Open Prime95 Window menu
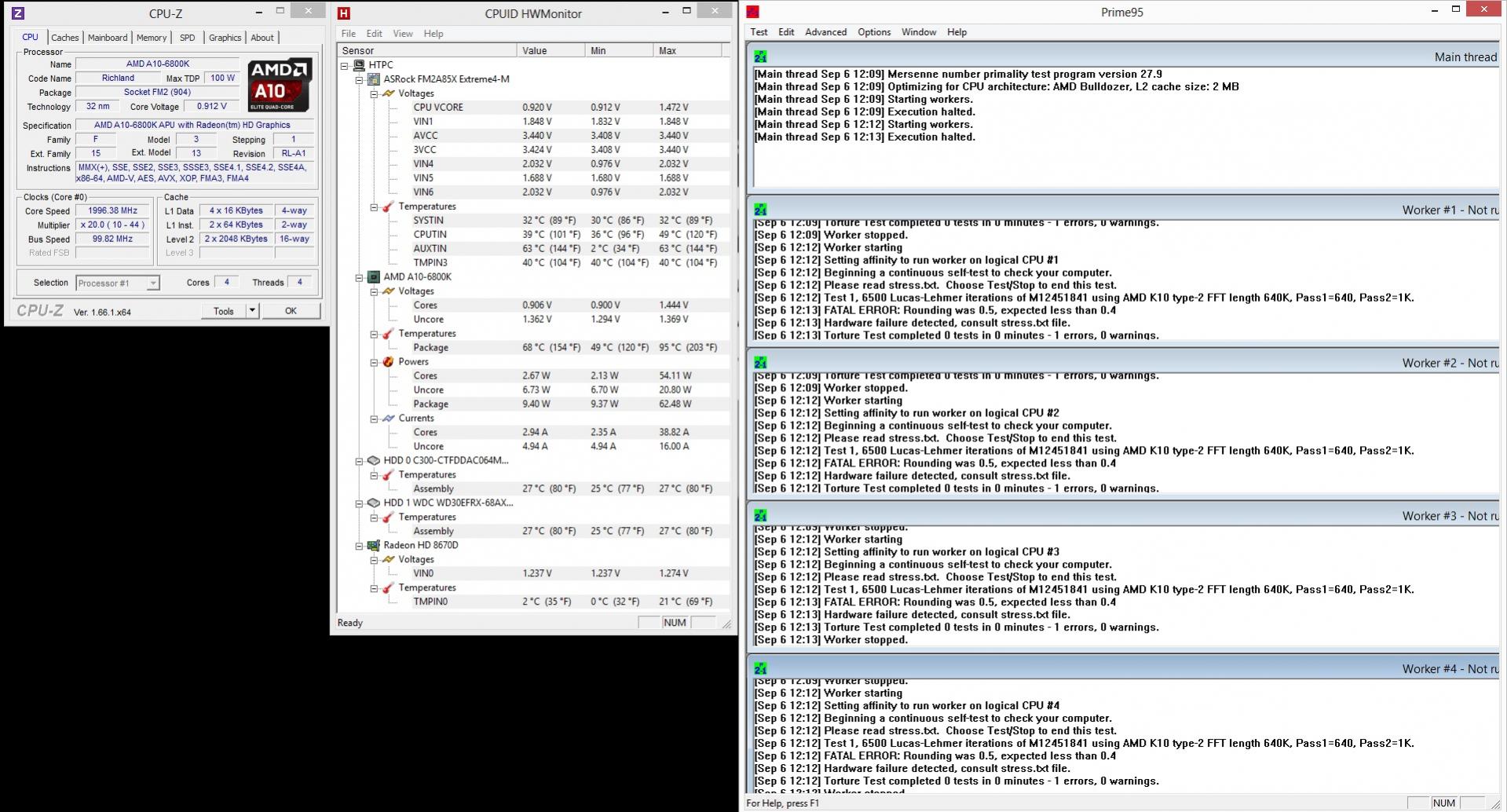 [x=919, y=32]
